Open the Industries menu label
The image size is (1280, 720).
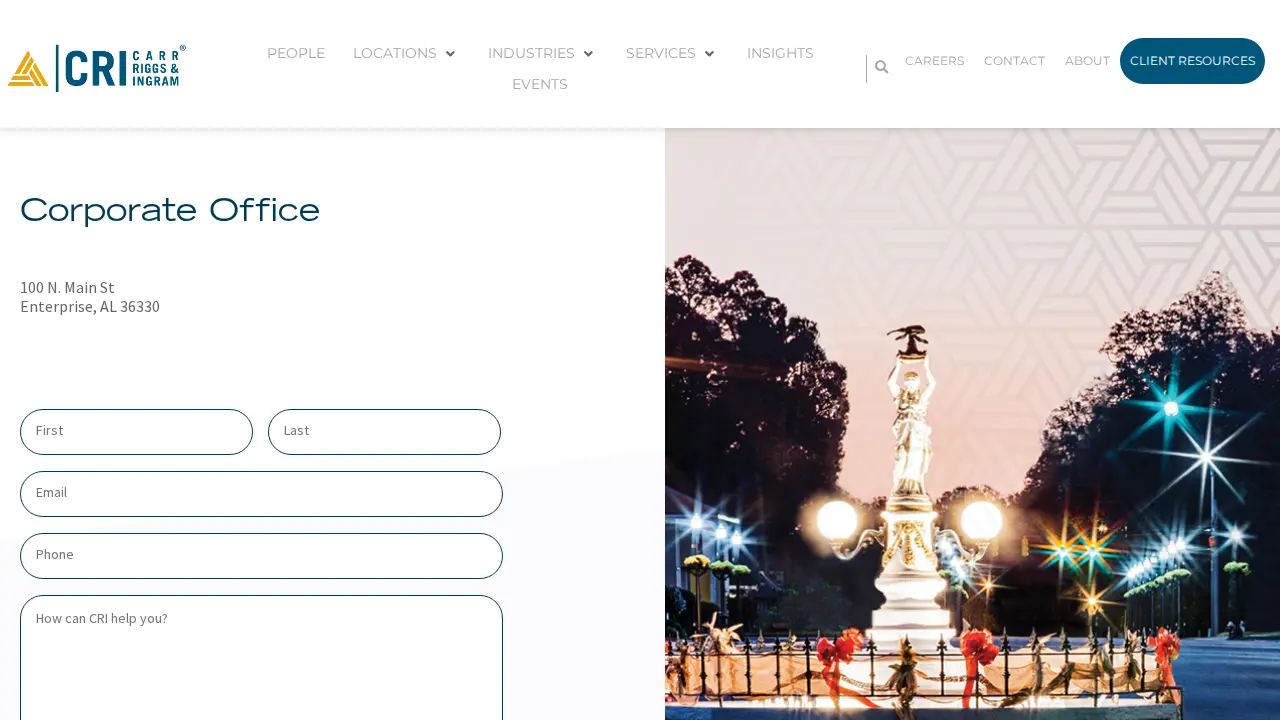[531, 53]
